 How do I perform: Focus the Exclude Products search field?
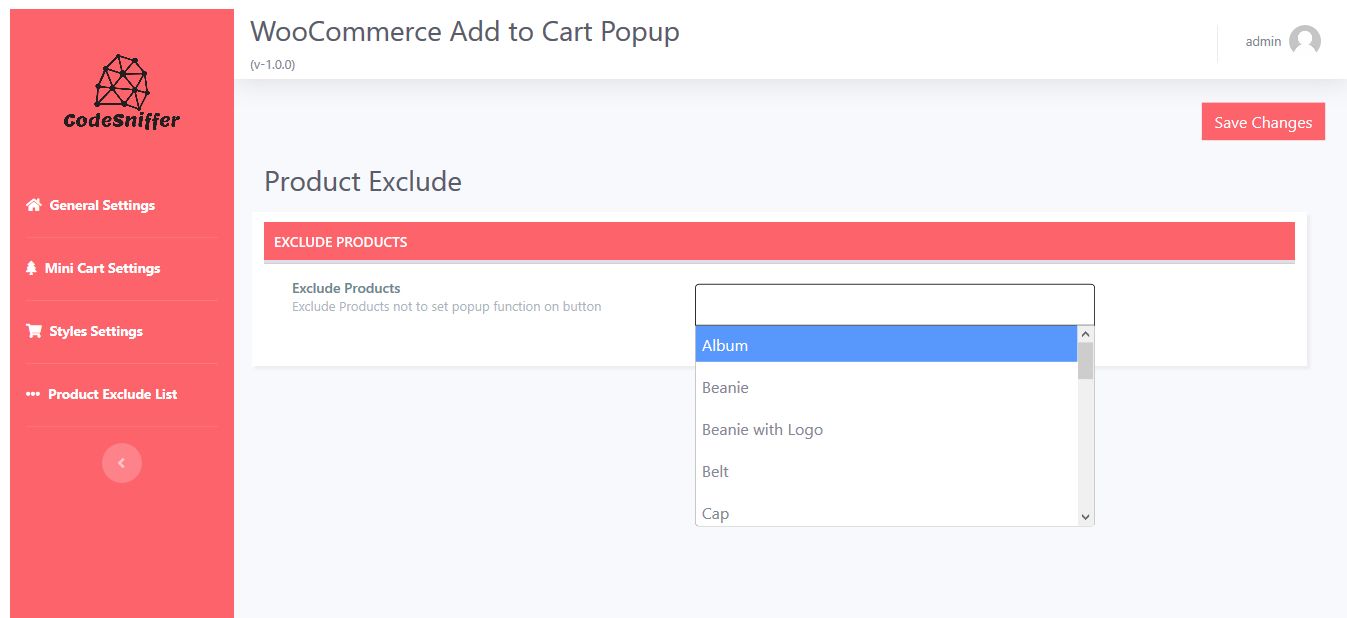894,304
